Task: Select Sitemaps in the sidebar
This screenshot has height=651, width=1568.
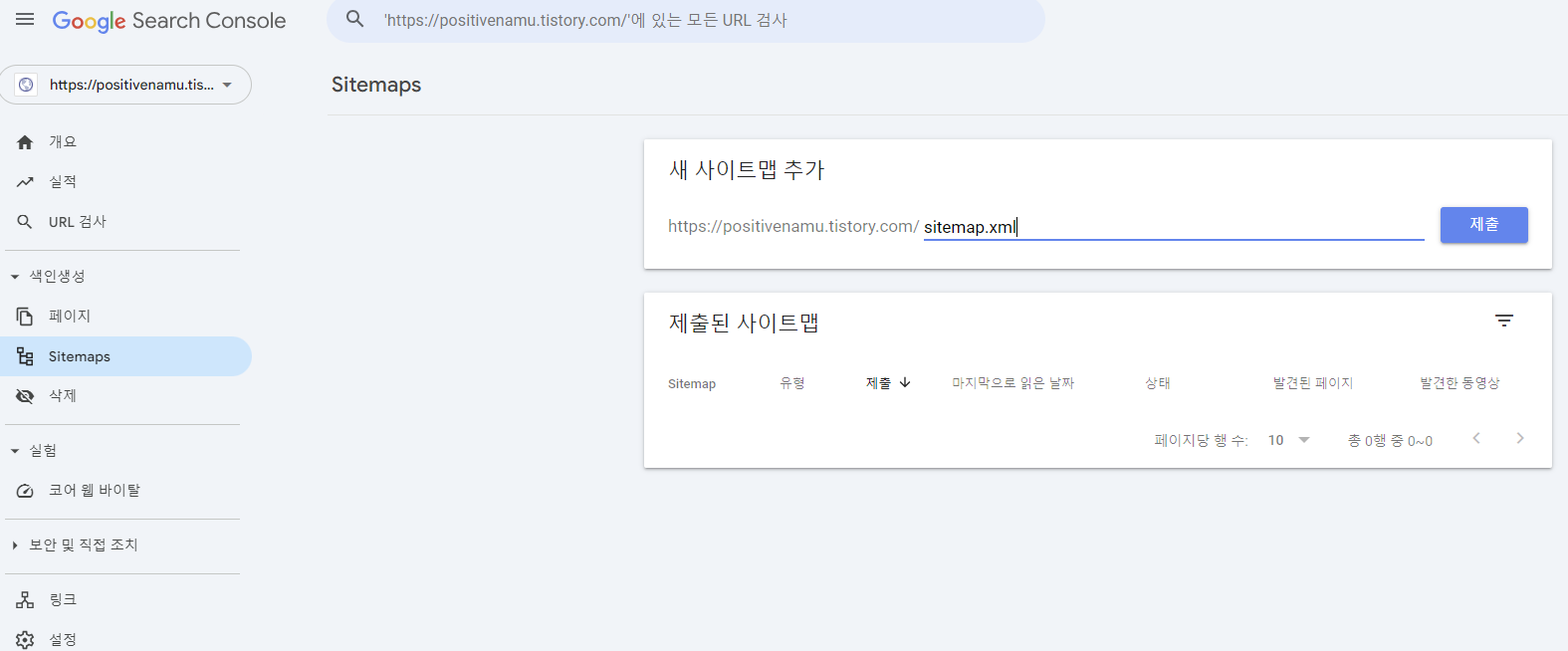Action: [125, 356]
